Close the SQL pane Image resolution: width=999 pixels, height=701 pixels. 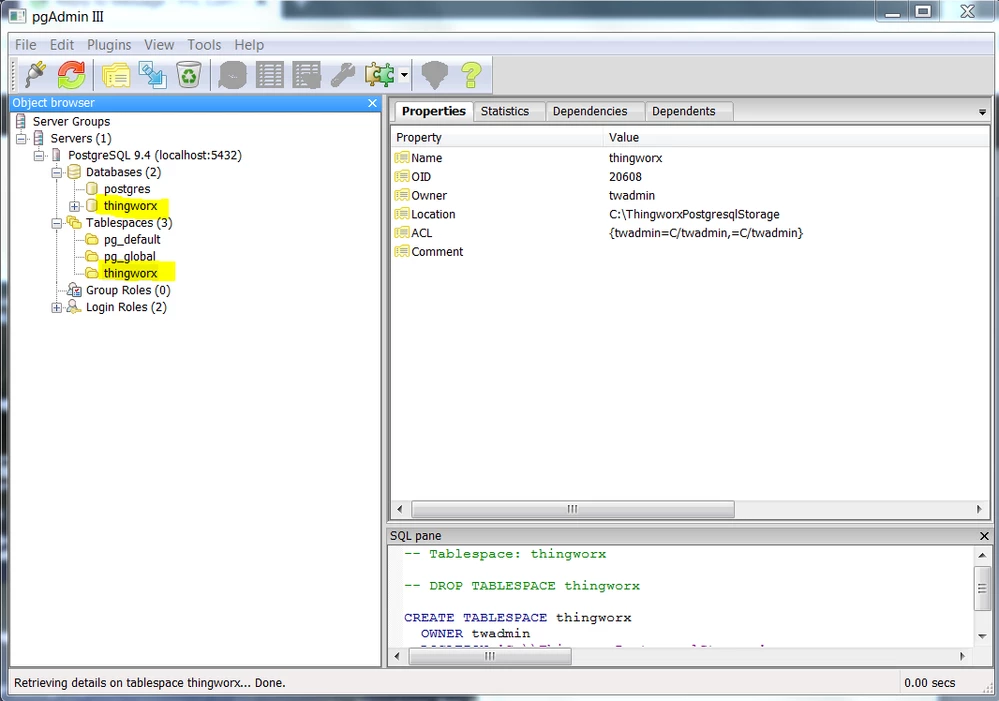984,536
